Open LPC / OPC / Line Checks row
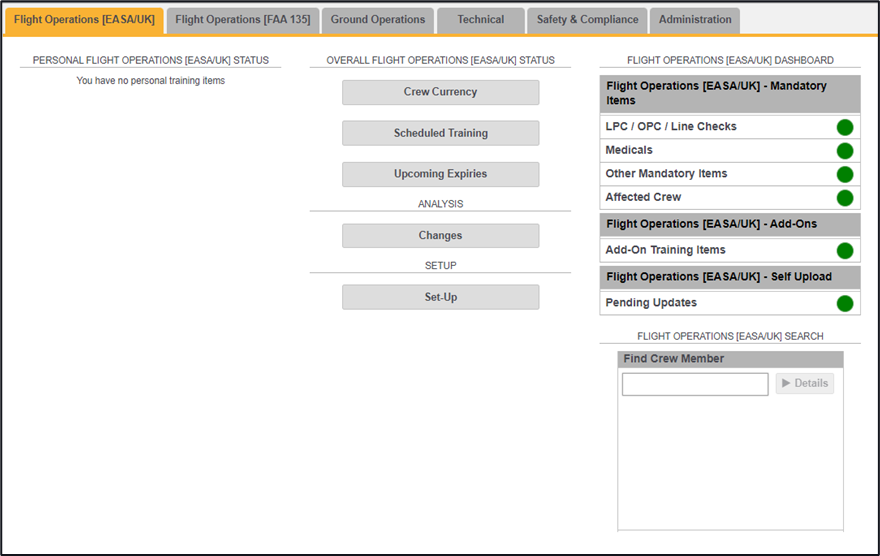Viewport: 880px width, 556px height. point(730,127)
